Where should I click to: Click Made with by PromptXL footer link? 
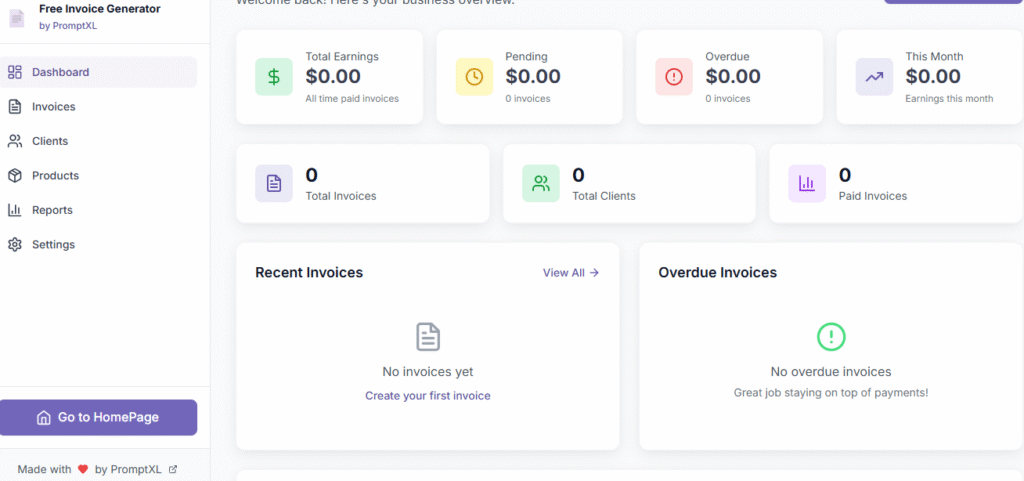tap(97, 469)
